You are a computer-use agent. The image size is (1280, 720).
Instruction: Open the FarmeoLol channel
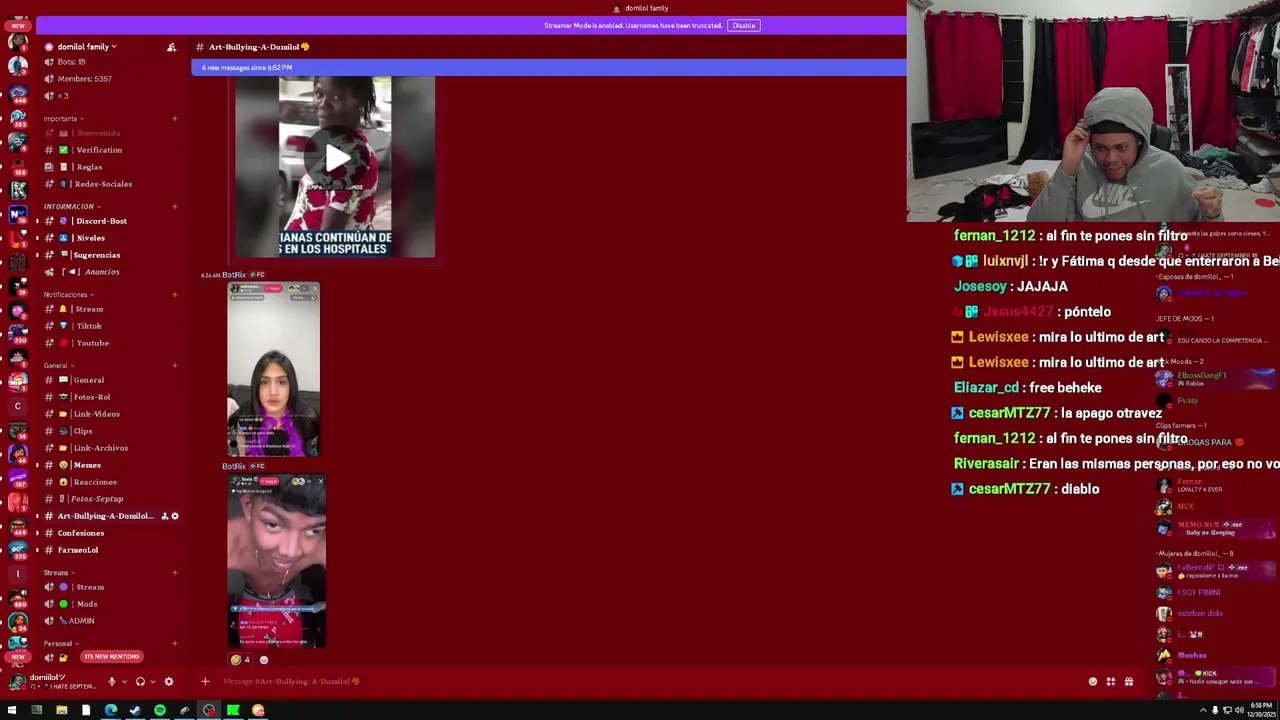tap(110, 550)
